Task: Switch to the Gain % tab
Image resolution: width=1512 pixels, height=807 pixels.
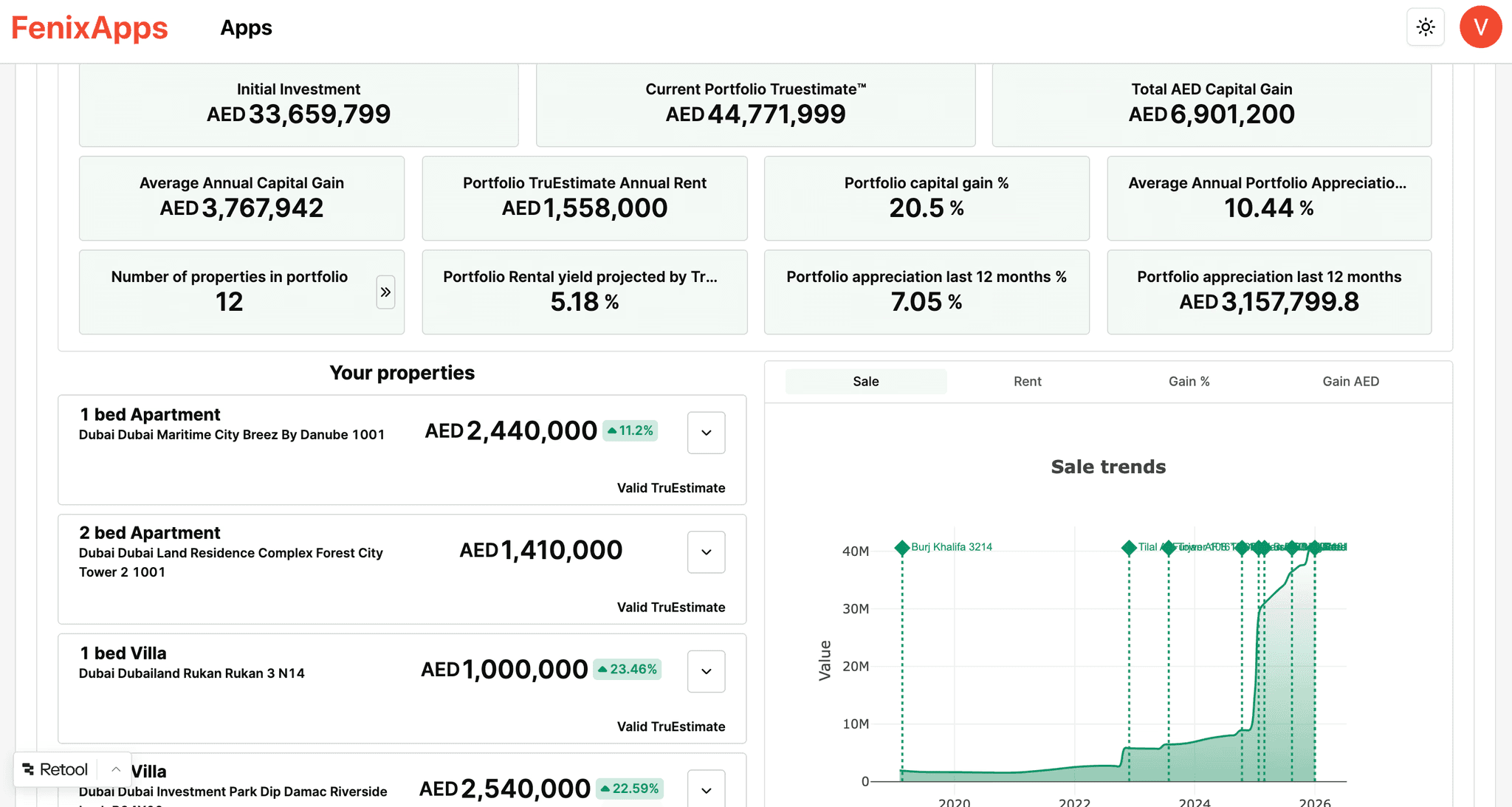Action: click(x=1188, y=381)
